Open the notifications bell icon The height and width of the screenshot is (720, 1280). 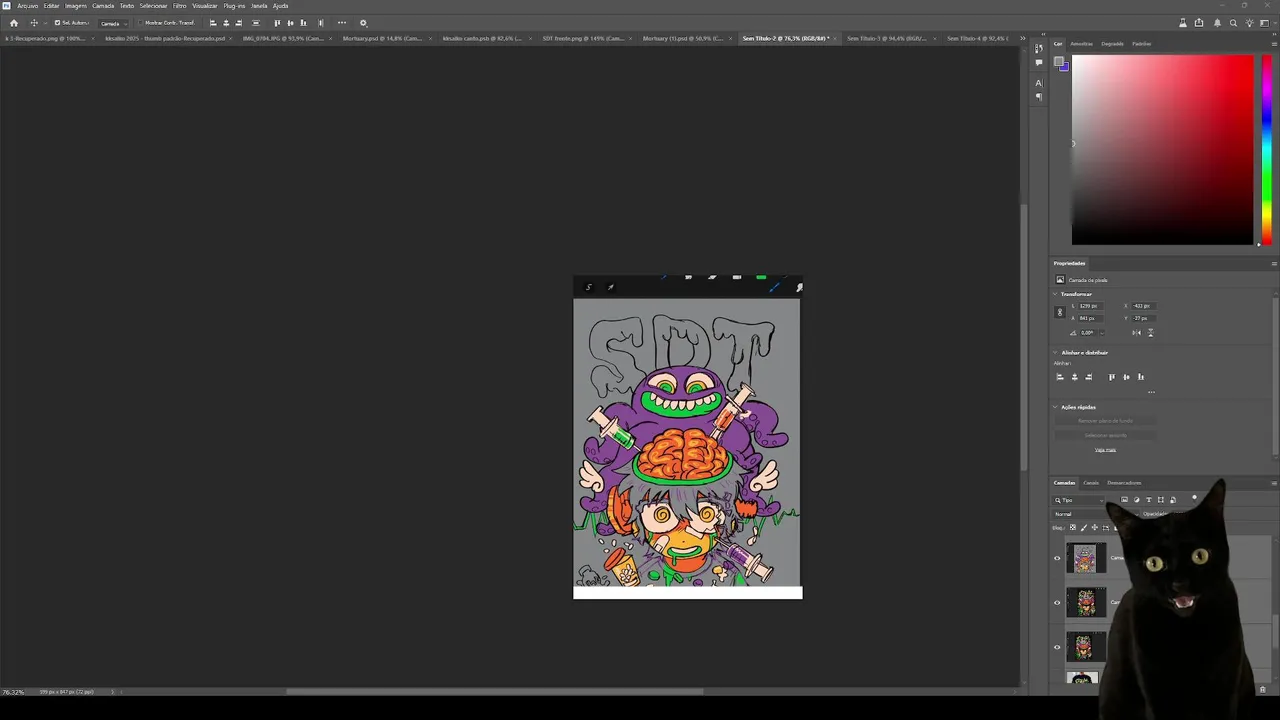pos(1217,23)
